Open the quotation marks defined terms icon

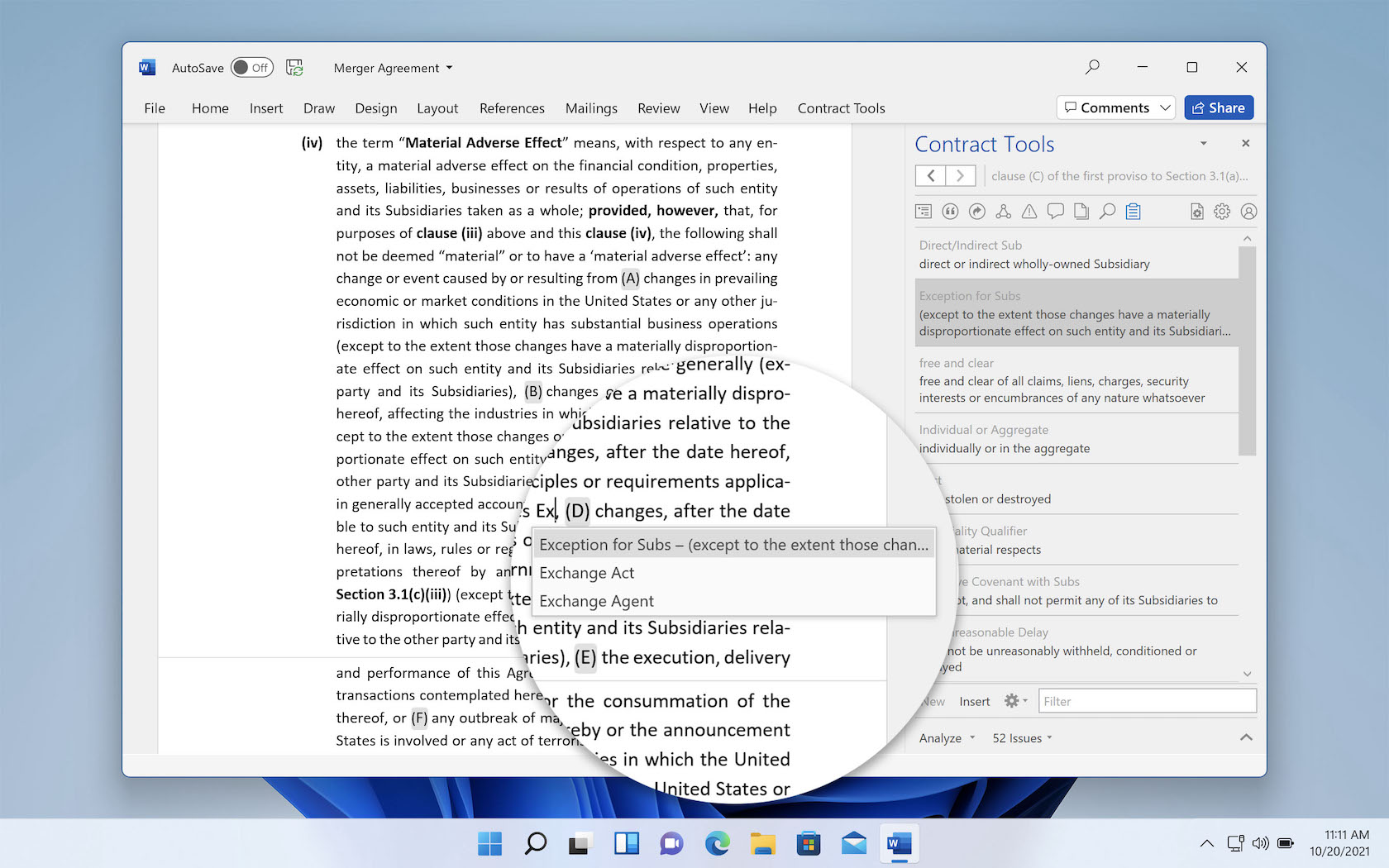click(950, 212)
